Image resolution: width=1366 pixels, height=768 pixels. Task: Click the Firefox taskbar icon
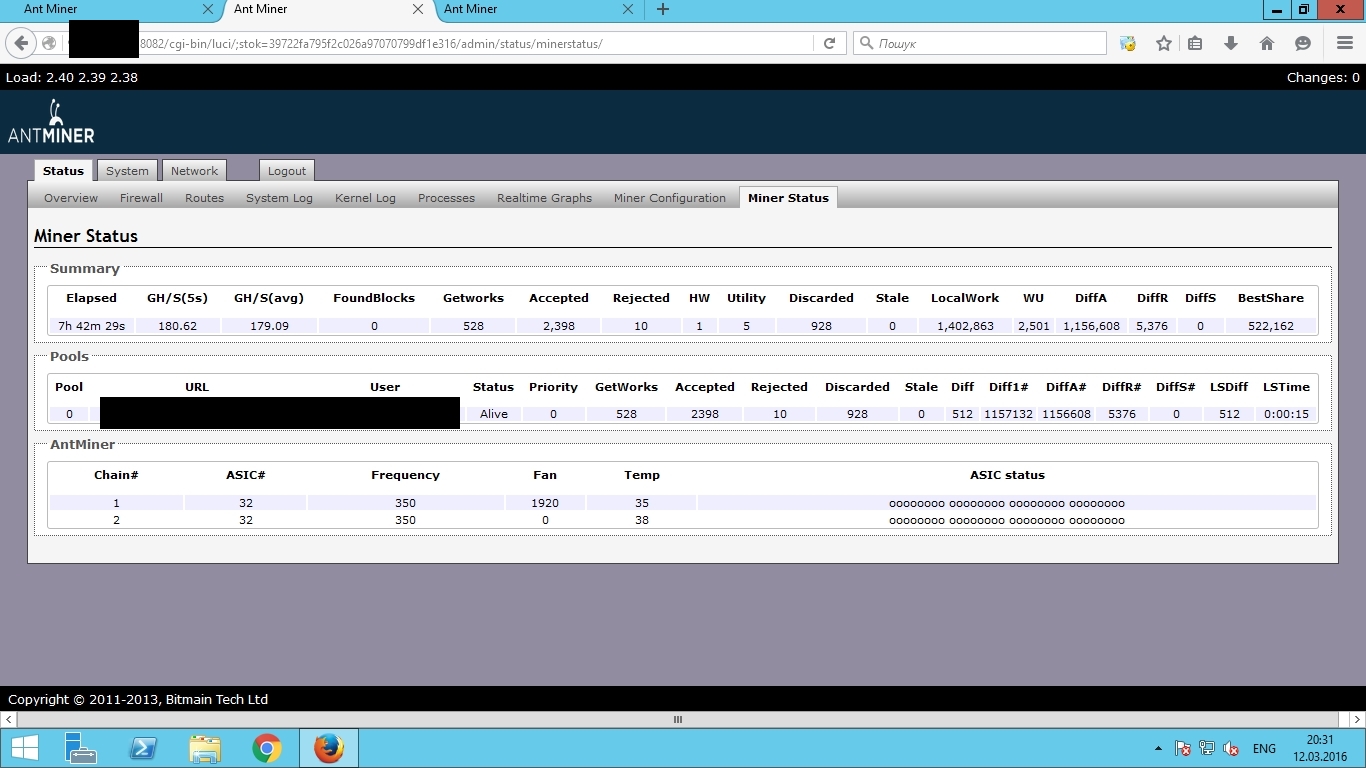click(x=328, y=748)
